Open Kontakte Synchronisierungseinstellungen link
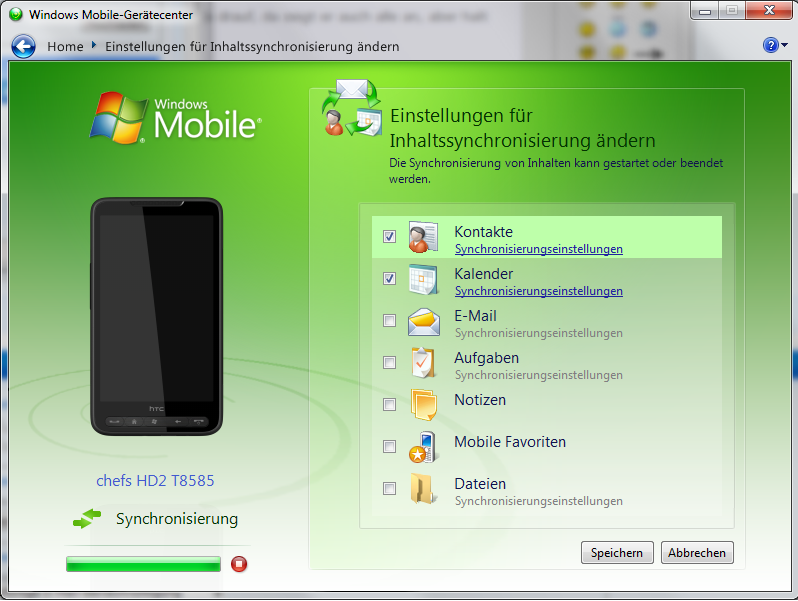Screen dimensions: 798x601 pyautogui.click(x=538, y=249)
